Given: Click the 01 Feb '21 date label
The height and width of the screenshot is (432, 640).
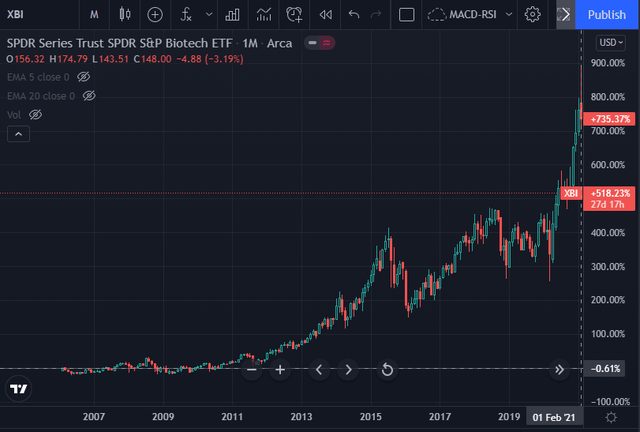Looking at the screenshot, I should click(x=554, y=417).
